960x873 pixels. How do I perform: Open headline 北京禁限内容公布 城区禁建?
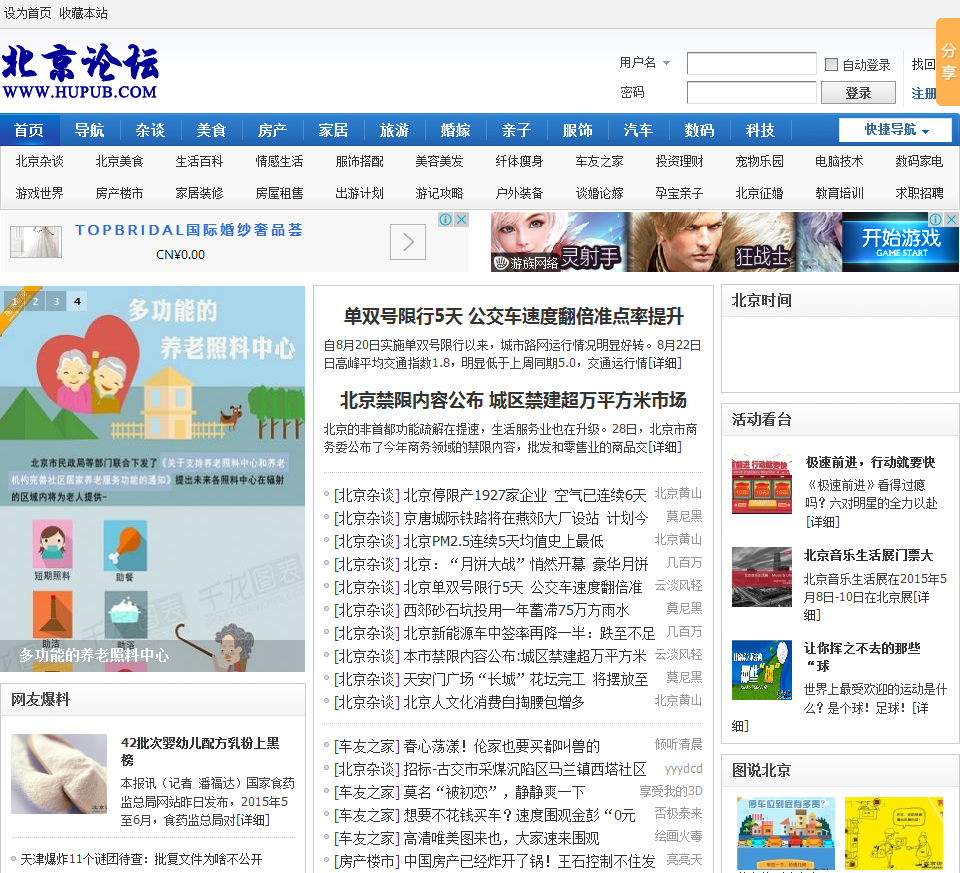(x=513, y=400)
